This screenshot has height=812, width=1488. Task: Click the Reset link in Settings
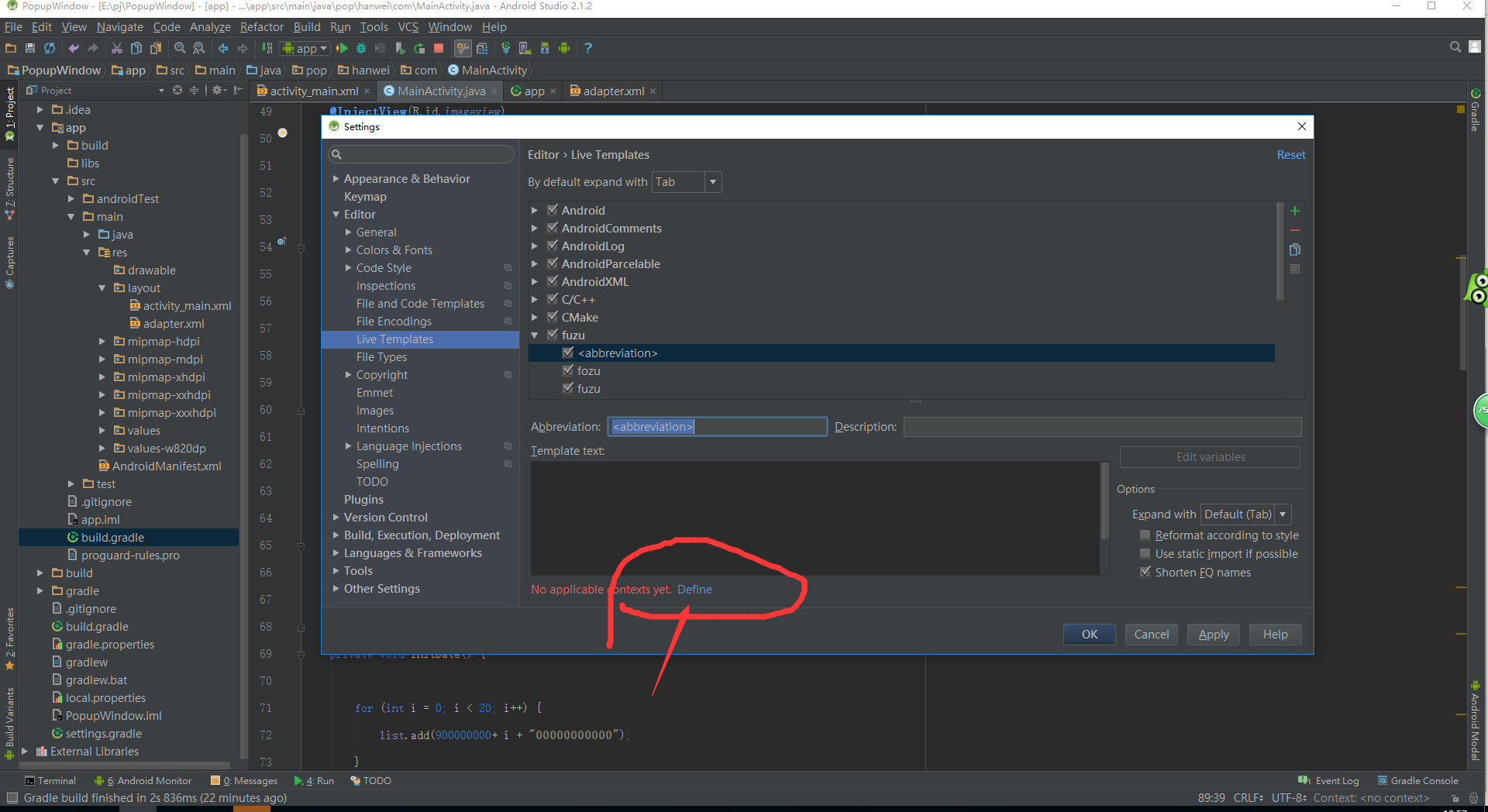pos(1291,155)
